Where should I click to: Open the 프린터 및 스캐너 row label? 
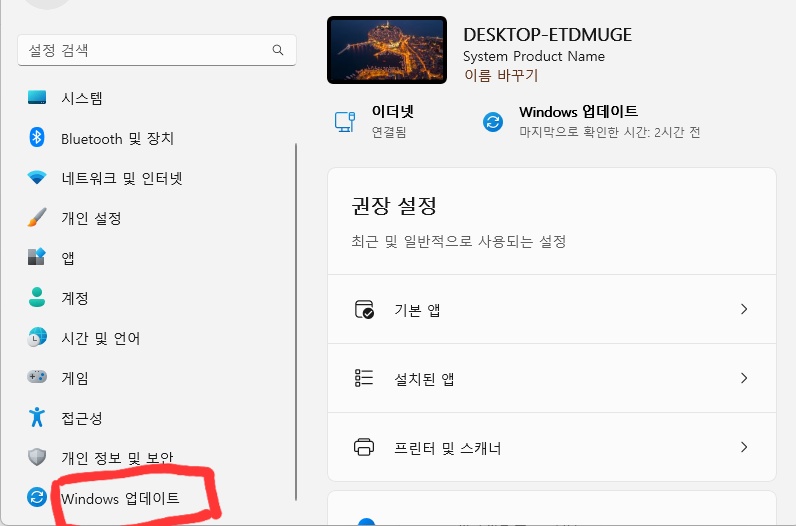pos(448,448)
